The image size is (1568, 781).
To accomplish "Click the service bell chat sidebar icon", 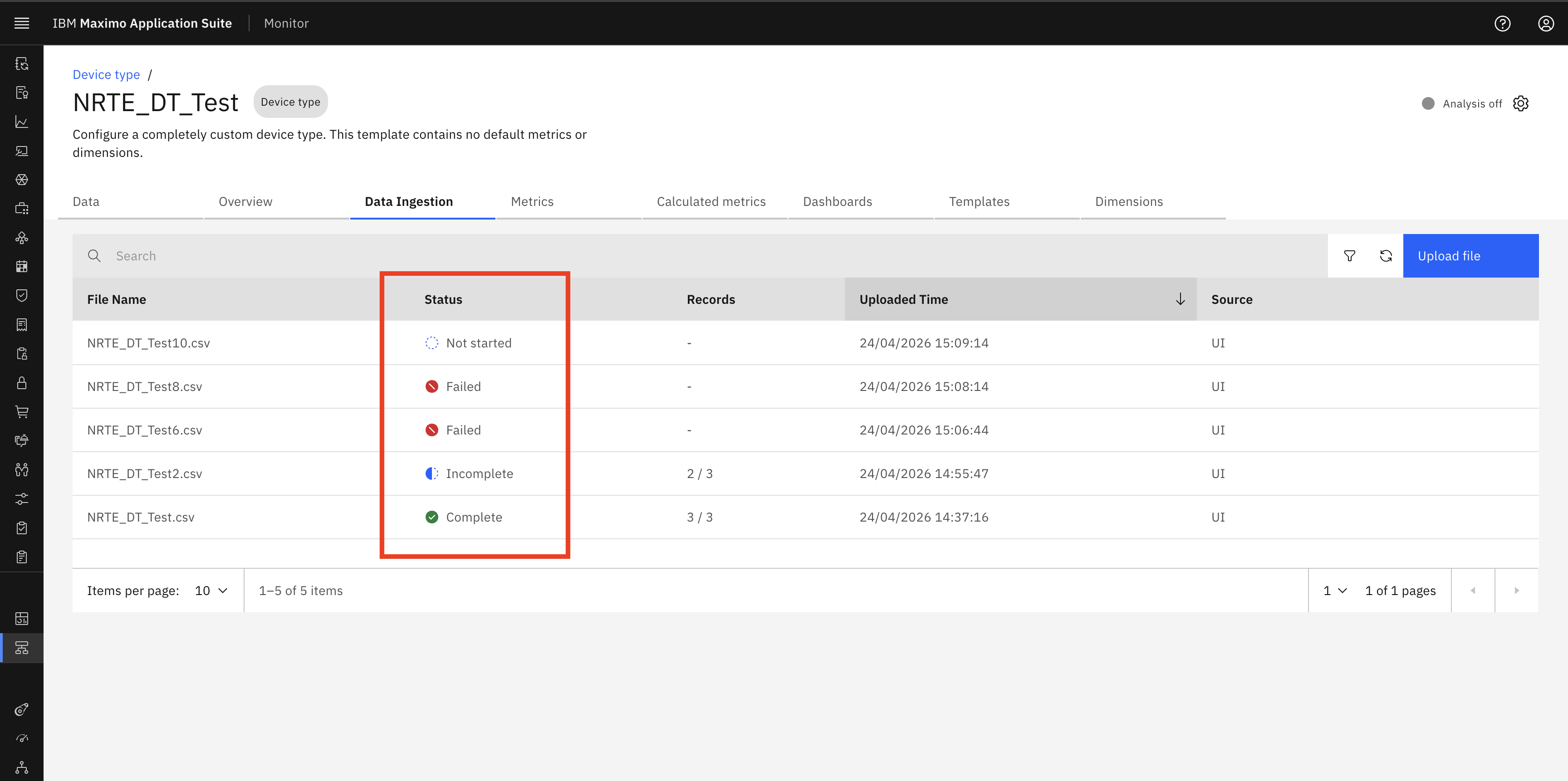I will [22, 440].
